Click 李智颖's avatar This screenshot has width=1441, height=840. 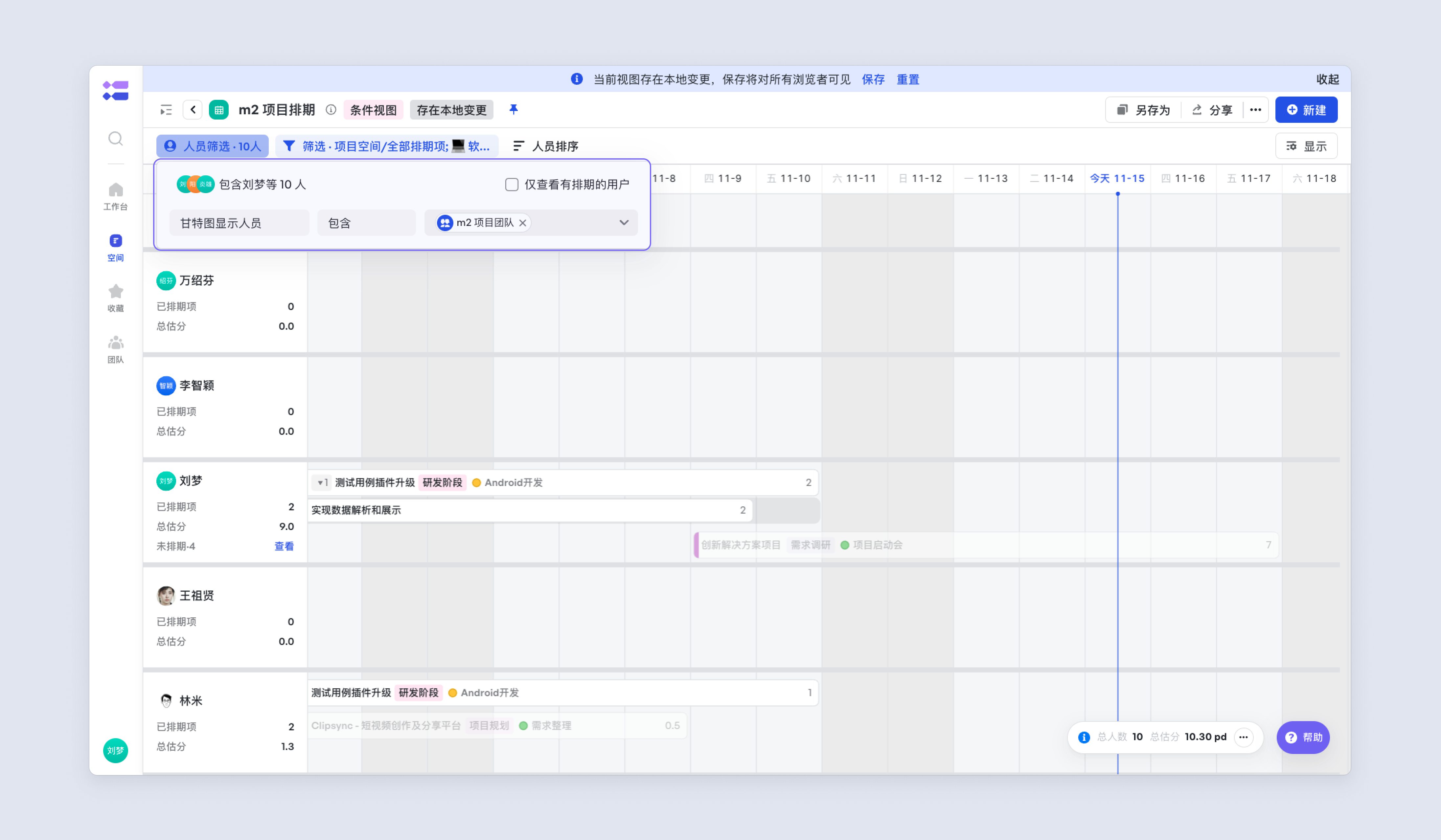pos(166,386)
